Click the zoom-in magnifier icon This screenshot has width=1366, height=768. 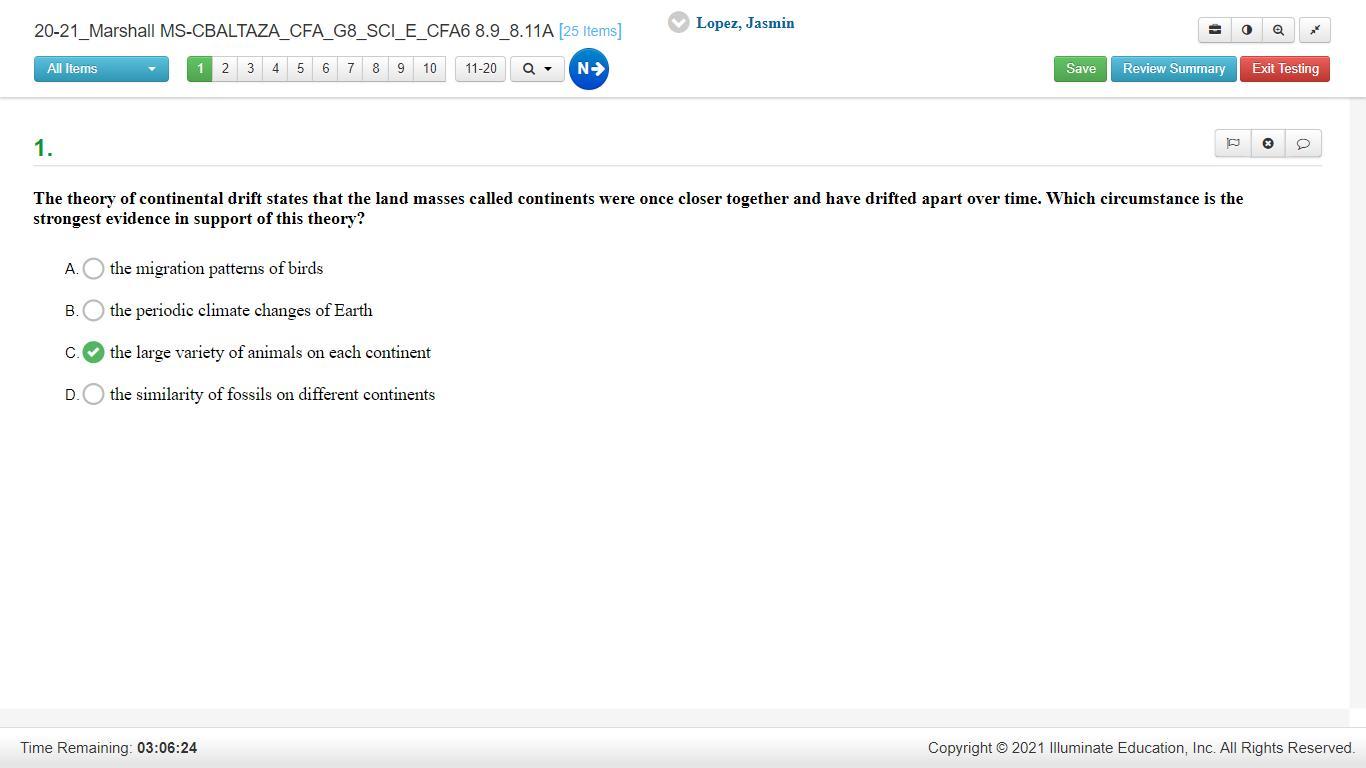tap(1278, 30)
